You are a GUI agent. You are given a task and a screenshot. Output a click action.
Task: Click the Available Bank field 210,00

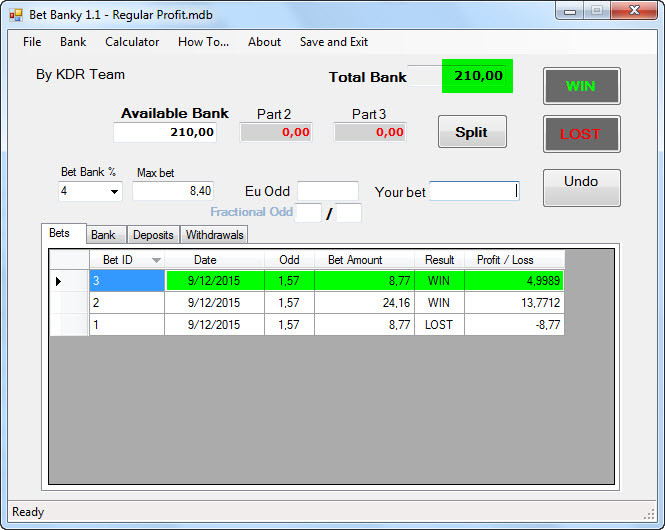(x=165, y=132)
